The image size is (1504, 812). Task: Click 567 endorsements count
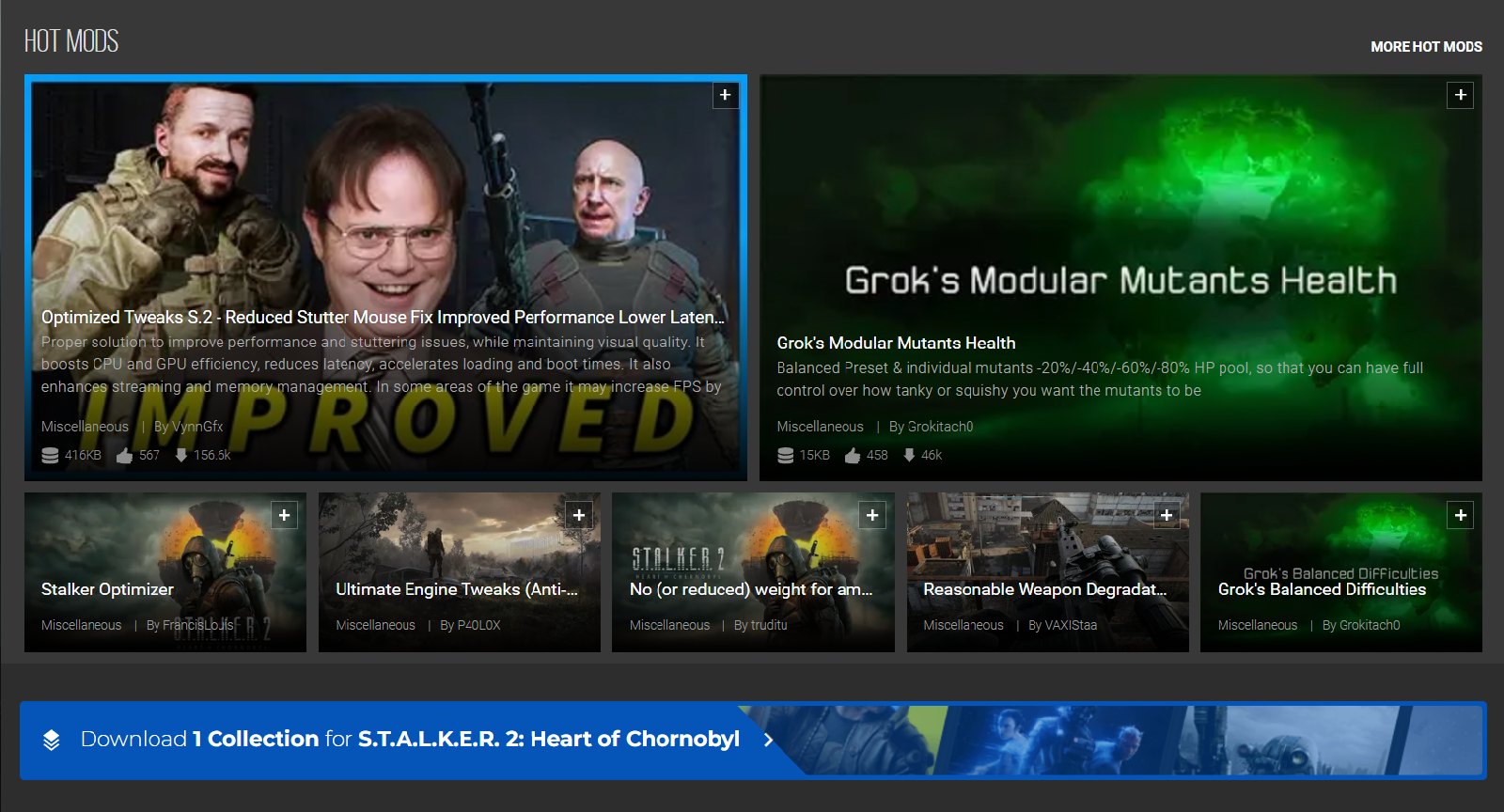point(149,455)
